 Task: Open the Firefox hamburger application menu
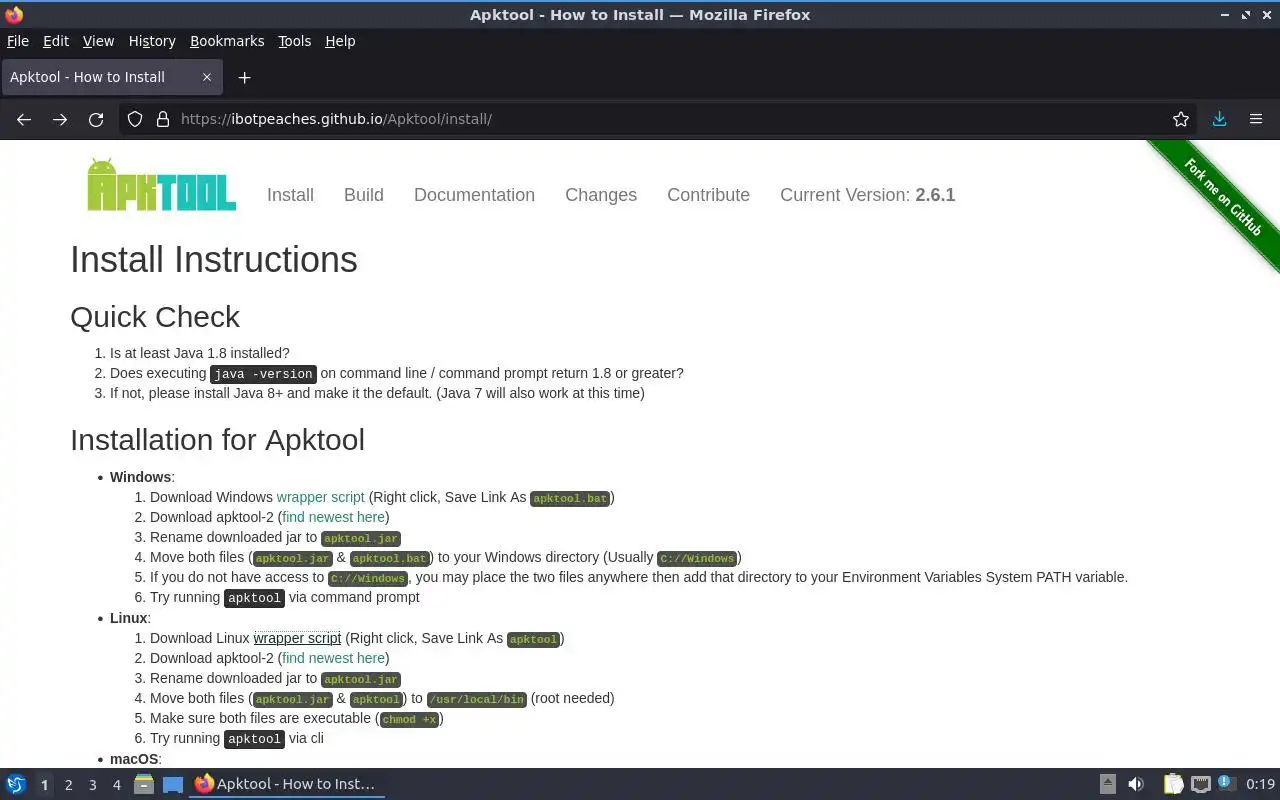tap(1256, 119)
